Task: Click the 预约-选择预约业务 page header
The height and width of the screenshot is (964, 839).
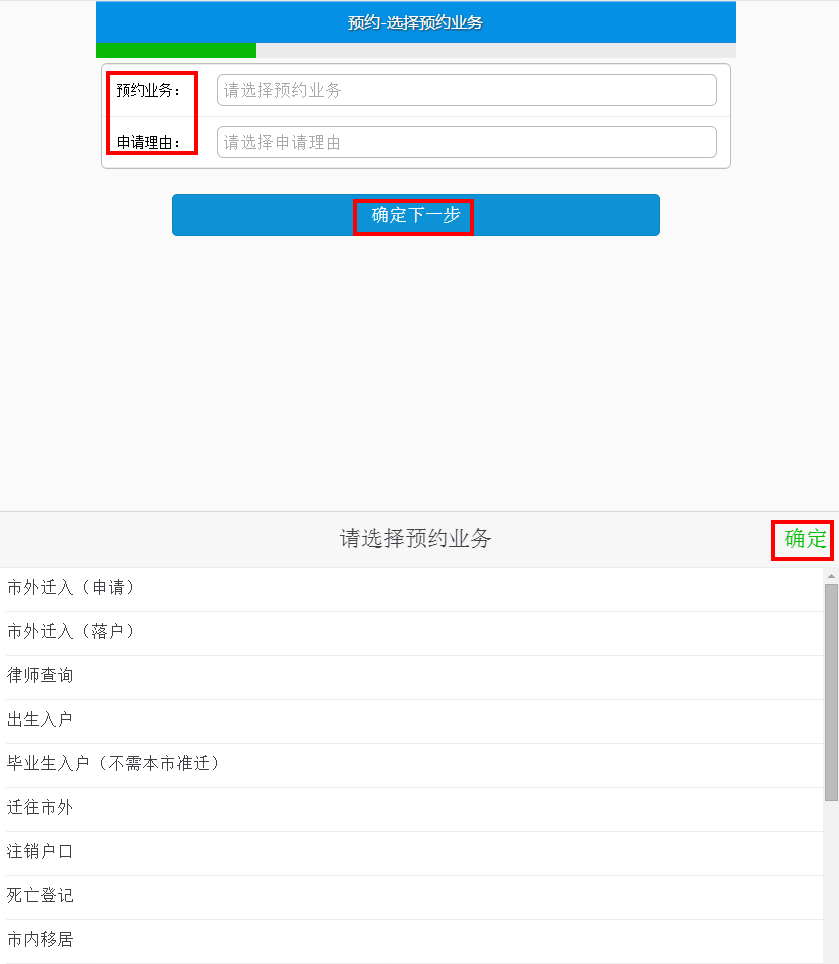Action: click(415, 22)
